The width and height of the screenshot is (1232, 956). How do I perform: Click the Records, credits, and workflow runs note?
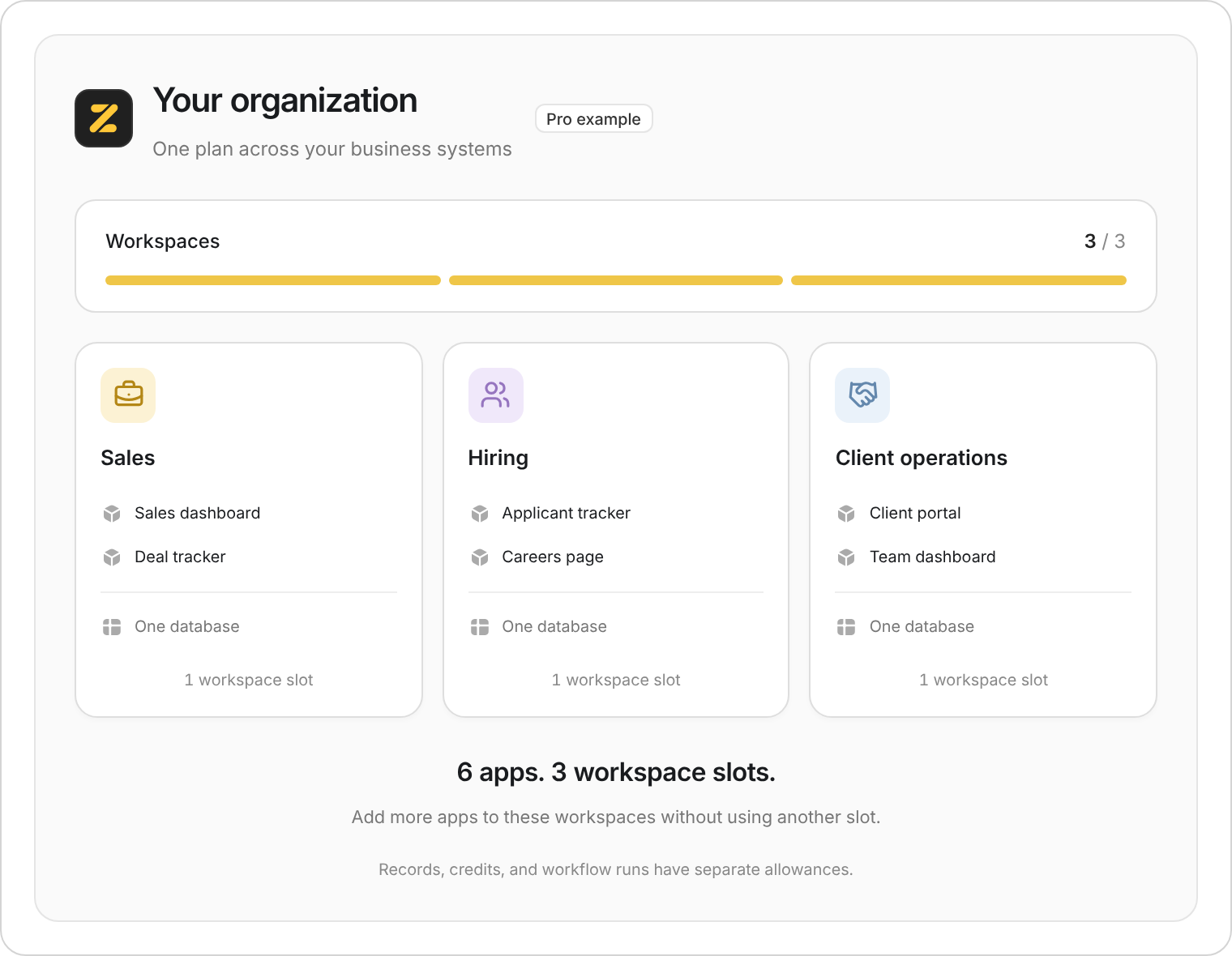616,869
